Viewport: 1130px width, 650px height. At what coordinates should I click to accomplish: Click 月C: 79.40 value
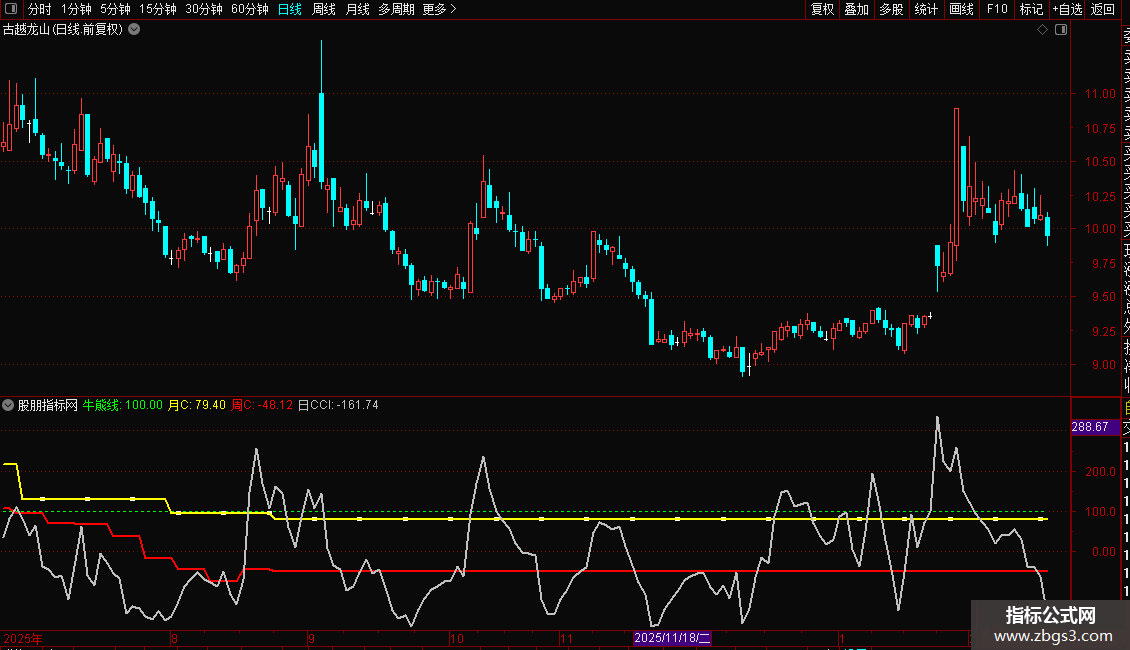coord(197,405)
